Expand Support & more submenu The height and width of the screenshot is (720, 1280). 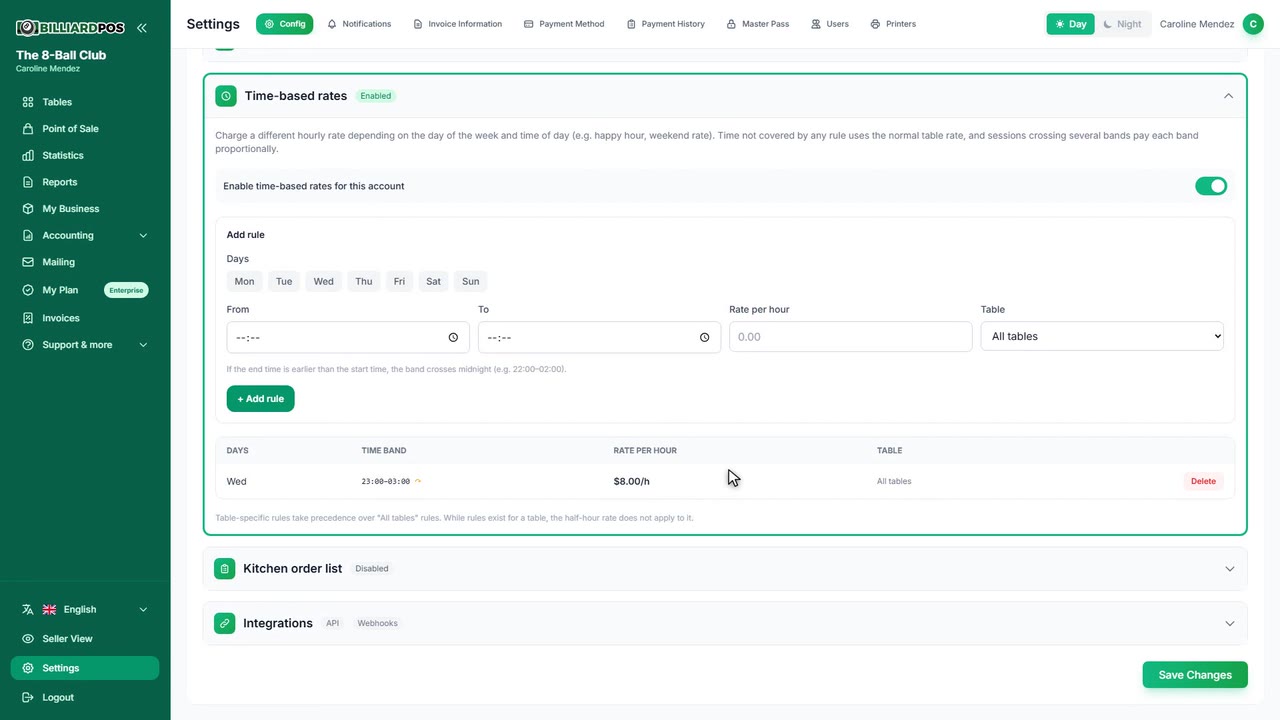[85, 345]
